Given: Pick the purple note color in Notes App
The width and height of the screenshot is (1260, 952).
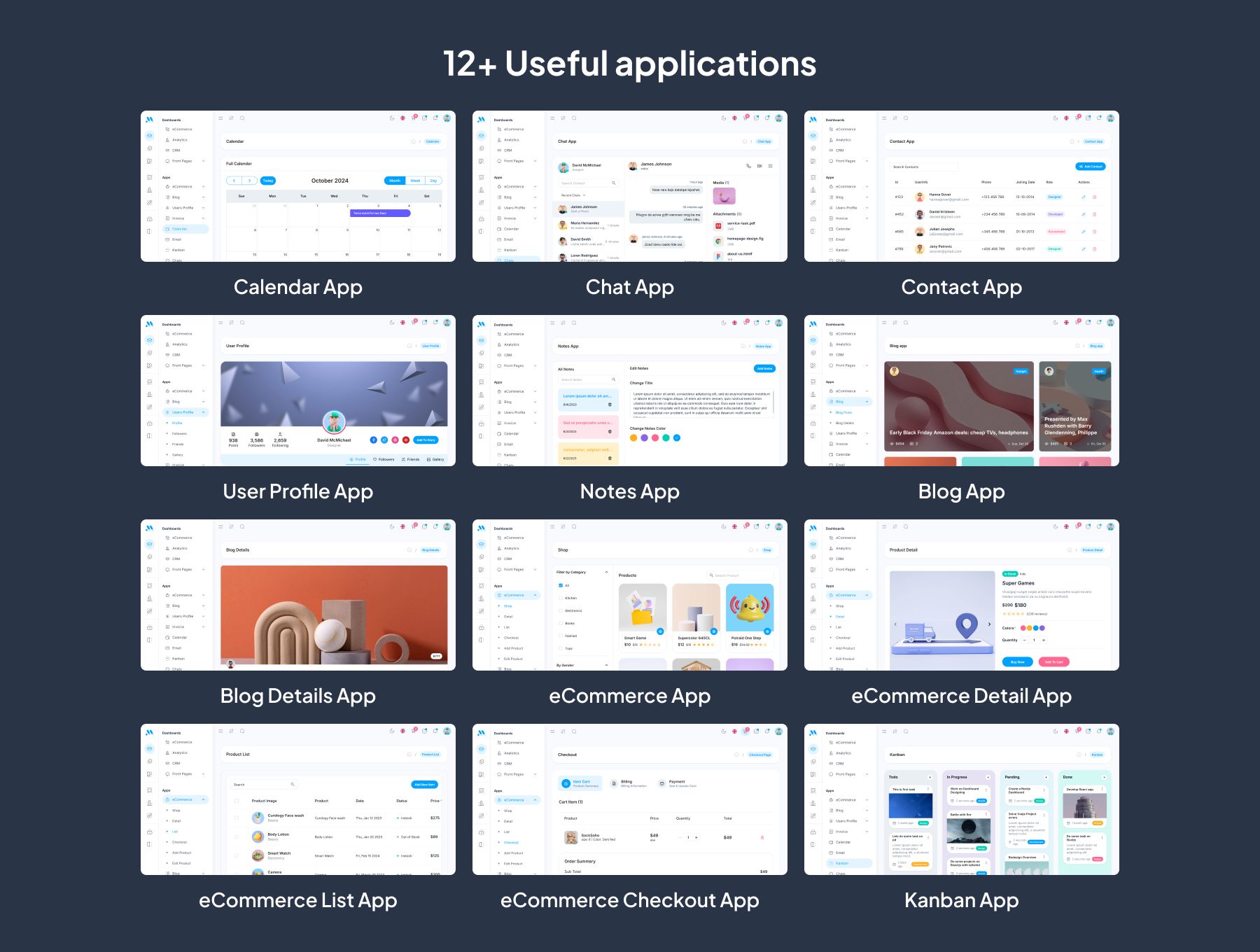Looking at the screenshot, I should pos(644,438).
